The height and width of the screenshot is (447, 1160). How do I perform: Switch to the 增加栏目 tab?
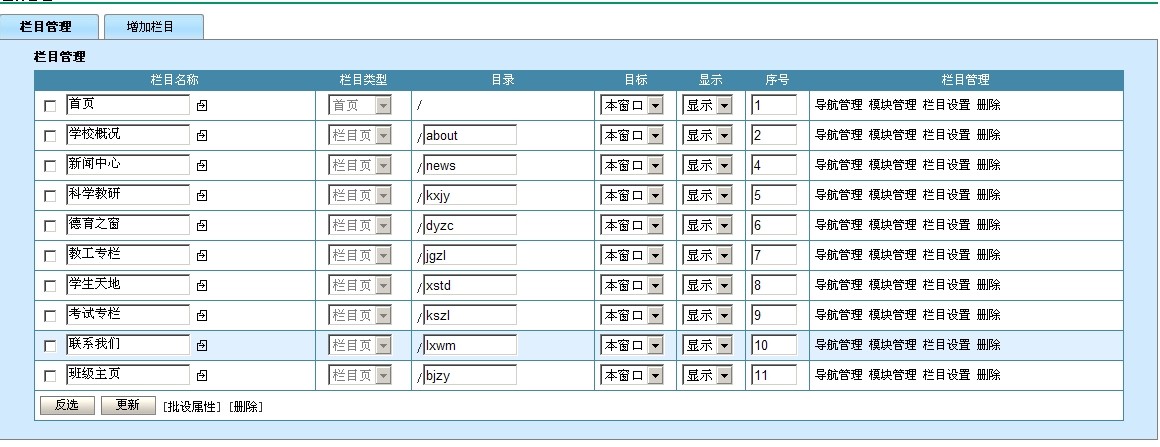pos(150,27)
